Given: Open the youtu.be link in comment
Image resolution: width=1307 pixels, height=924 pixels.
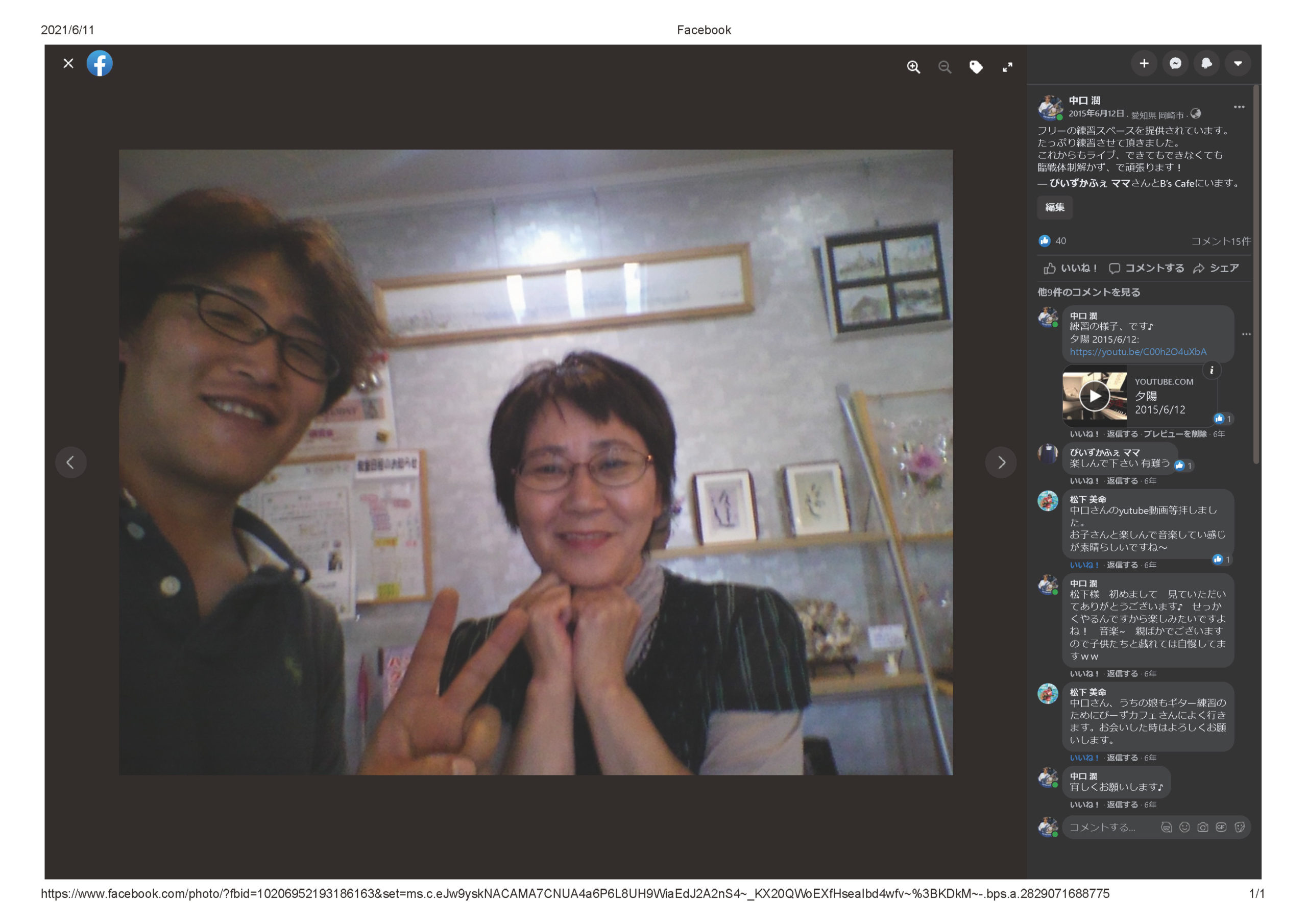Looking at the screenshot, I should point(1137,352).
